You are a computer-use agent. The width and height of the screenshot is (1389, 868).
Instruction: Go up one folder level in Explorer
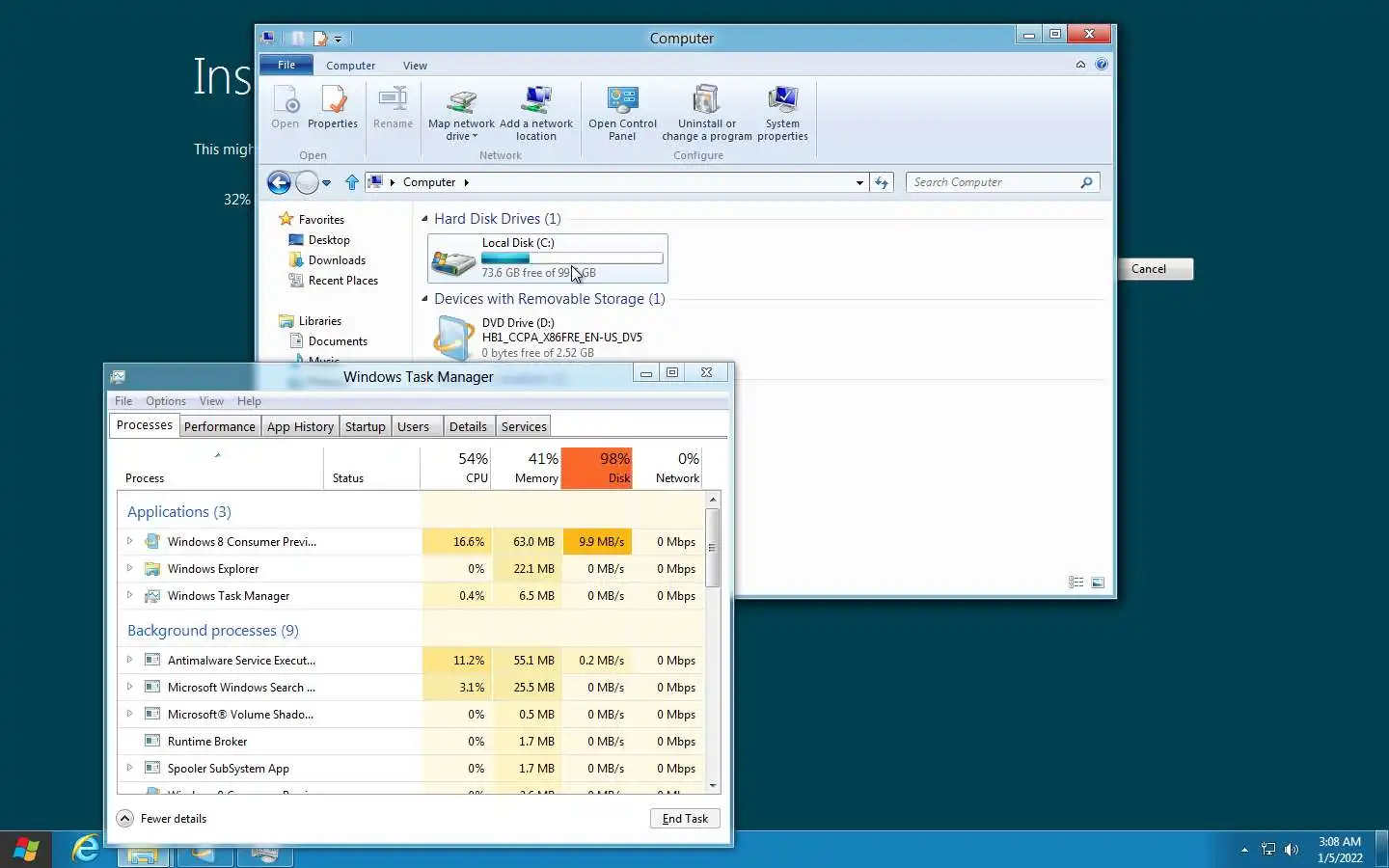coord(352,182)
